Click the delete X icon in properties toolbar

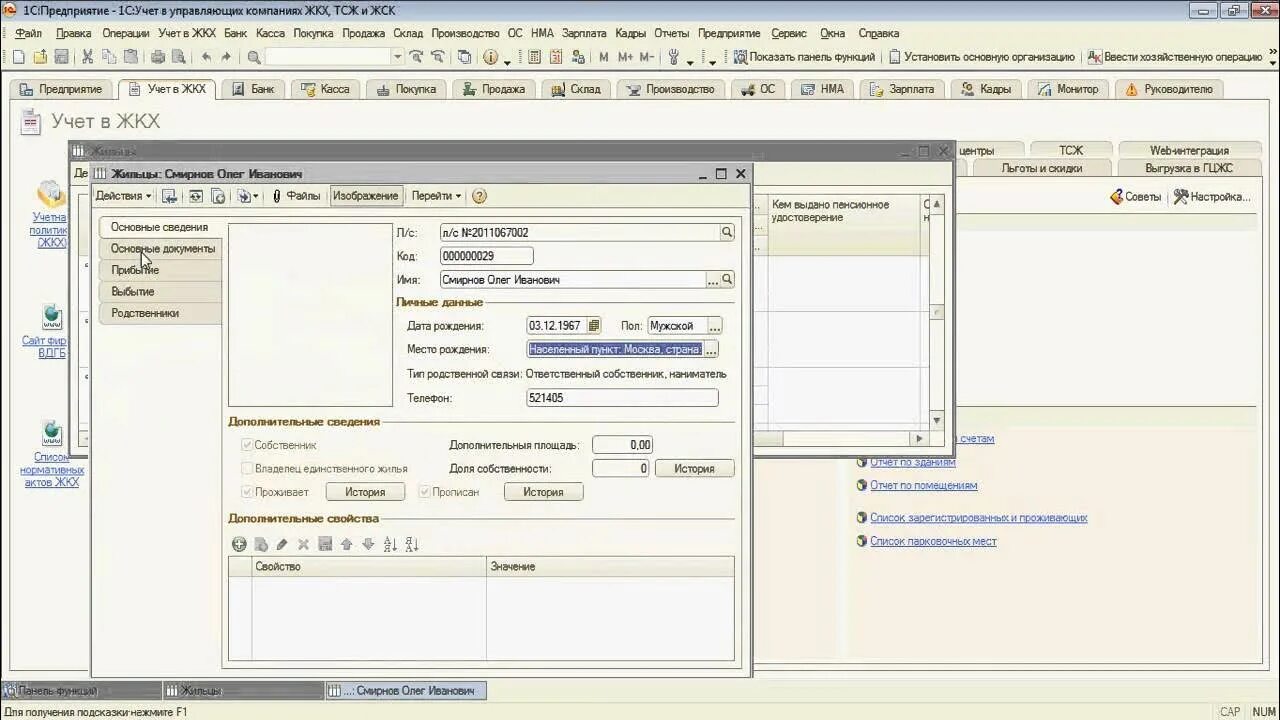[303, 544]
